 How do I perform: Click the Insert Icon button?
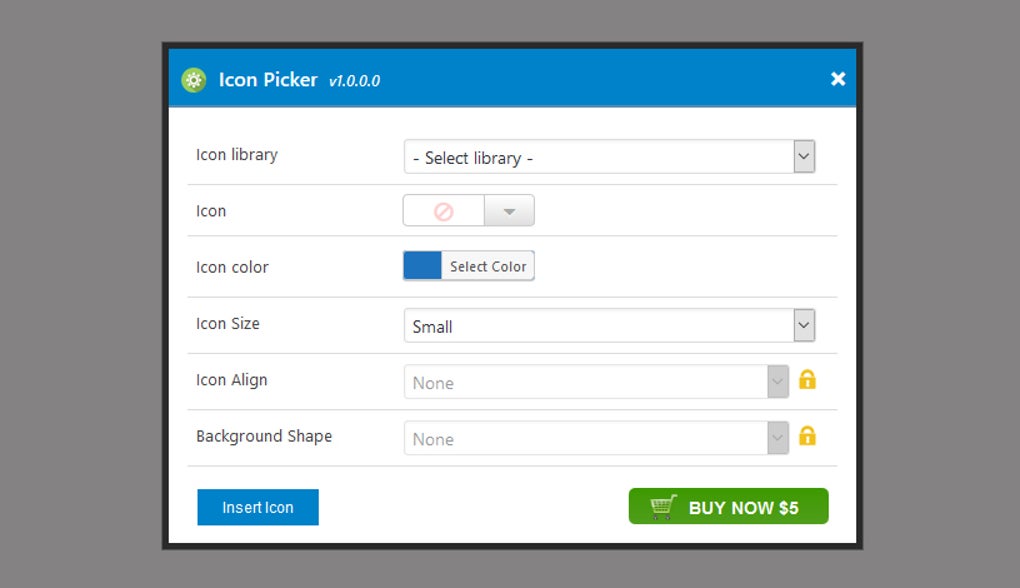258,507
